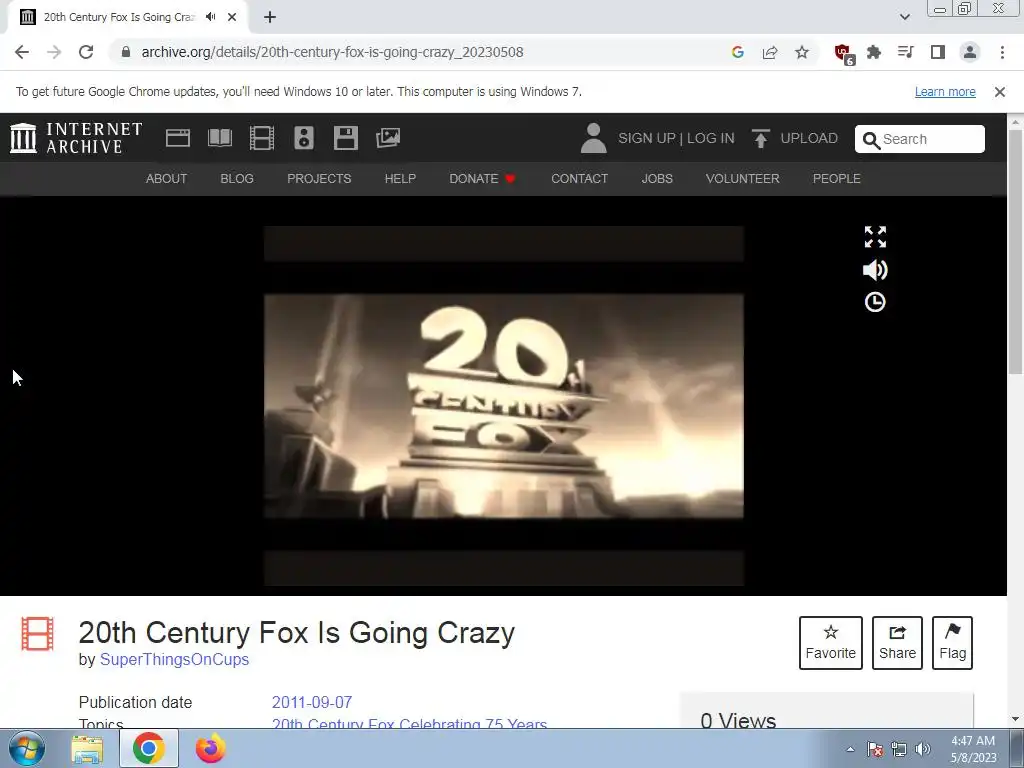Go back with the browser back arrow
The image size is (1024, 768).
tap(22, 52)
